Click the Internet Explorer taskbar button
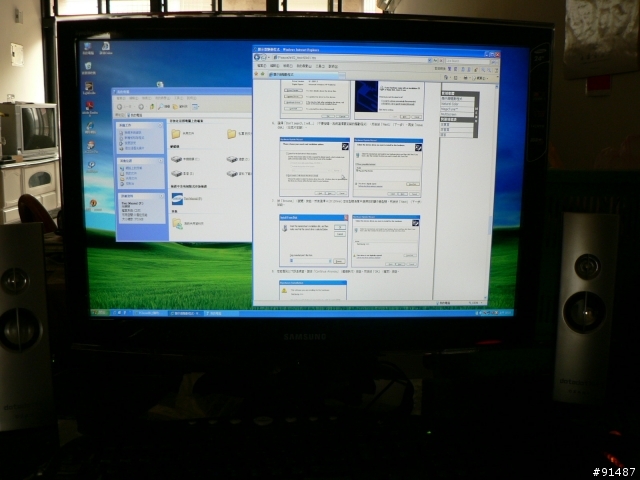Viewport: 640px width, 480px height. 184,313
